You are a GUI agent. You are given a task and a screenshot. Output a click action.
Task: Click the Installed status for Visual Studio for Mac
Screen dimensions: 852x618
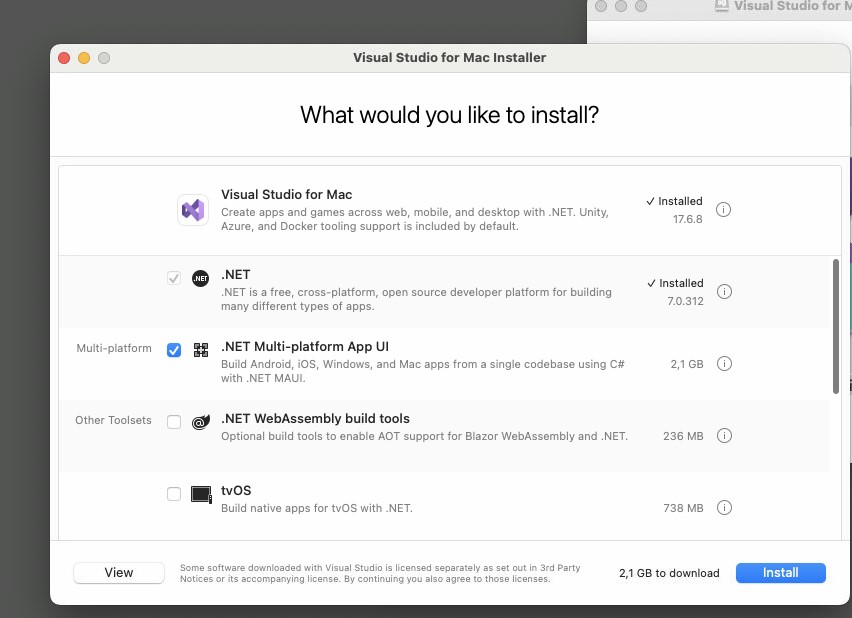674,201
